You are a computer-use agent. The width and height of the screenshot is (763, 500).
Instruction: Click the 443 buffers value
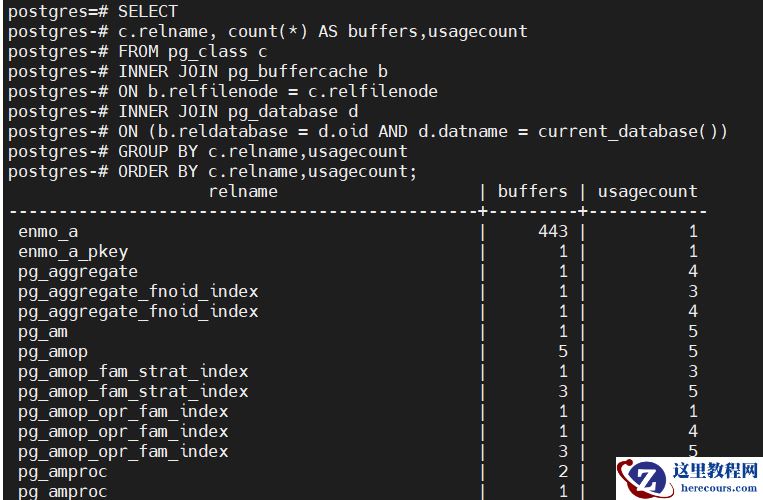[553, 232]
